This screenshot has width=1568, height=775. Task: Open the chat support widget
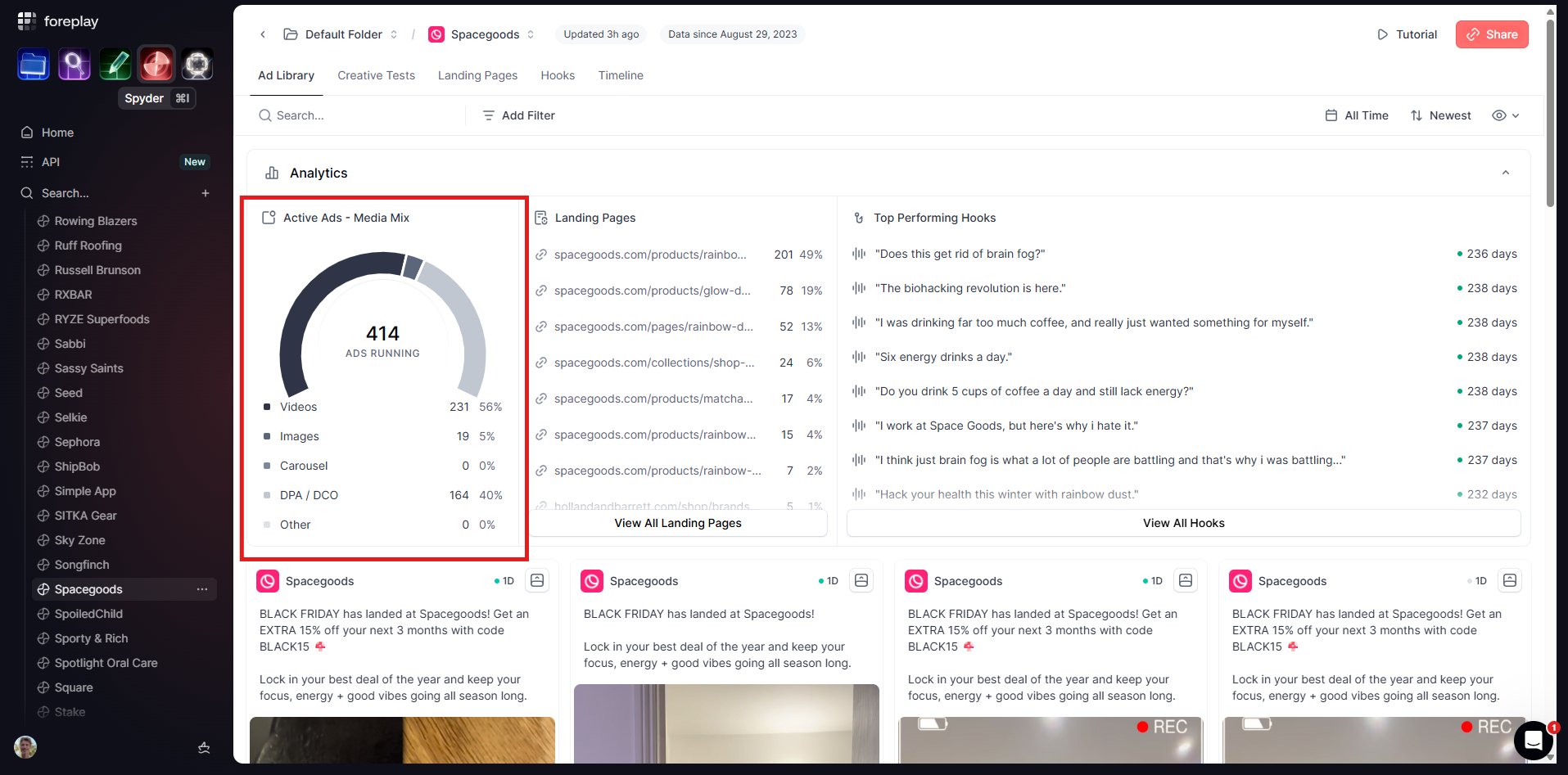pyautogui.click(x=1534, y=741)
